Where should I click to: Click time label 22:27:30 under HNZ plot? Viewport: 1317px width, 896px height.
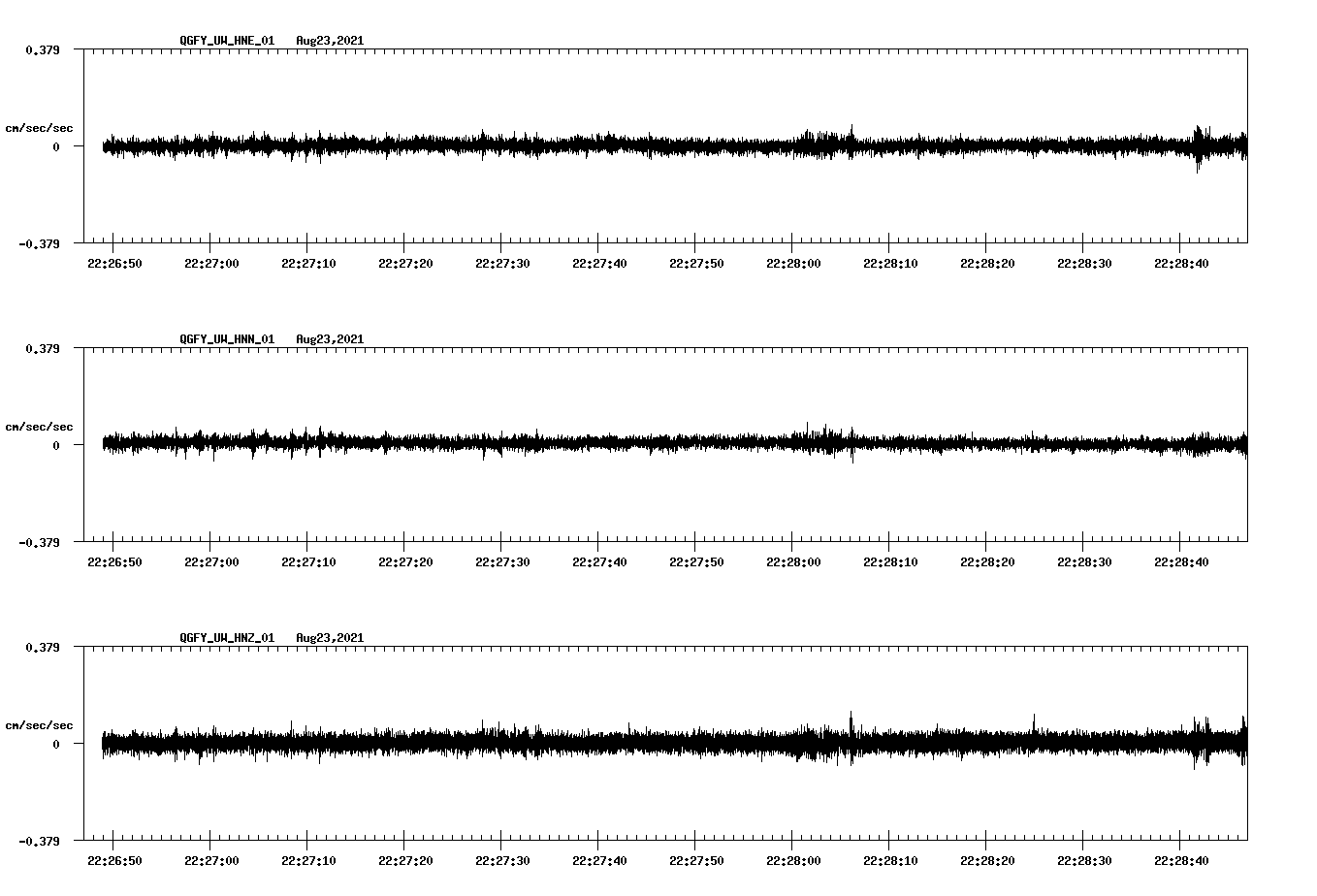[x=502, y=861]
